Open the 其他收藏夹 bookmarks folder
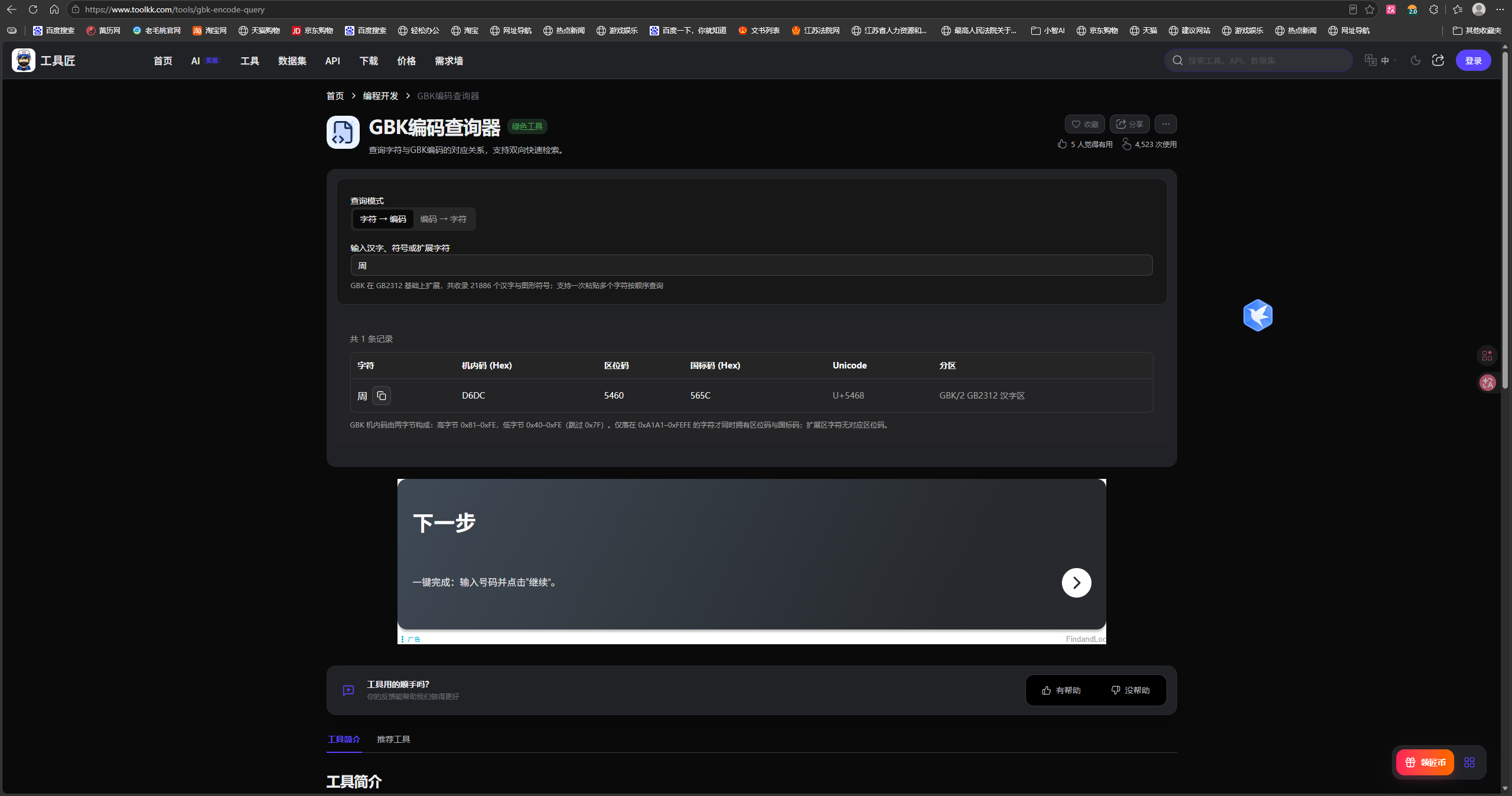1512x796 pixels. 1477,30
